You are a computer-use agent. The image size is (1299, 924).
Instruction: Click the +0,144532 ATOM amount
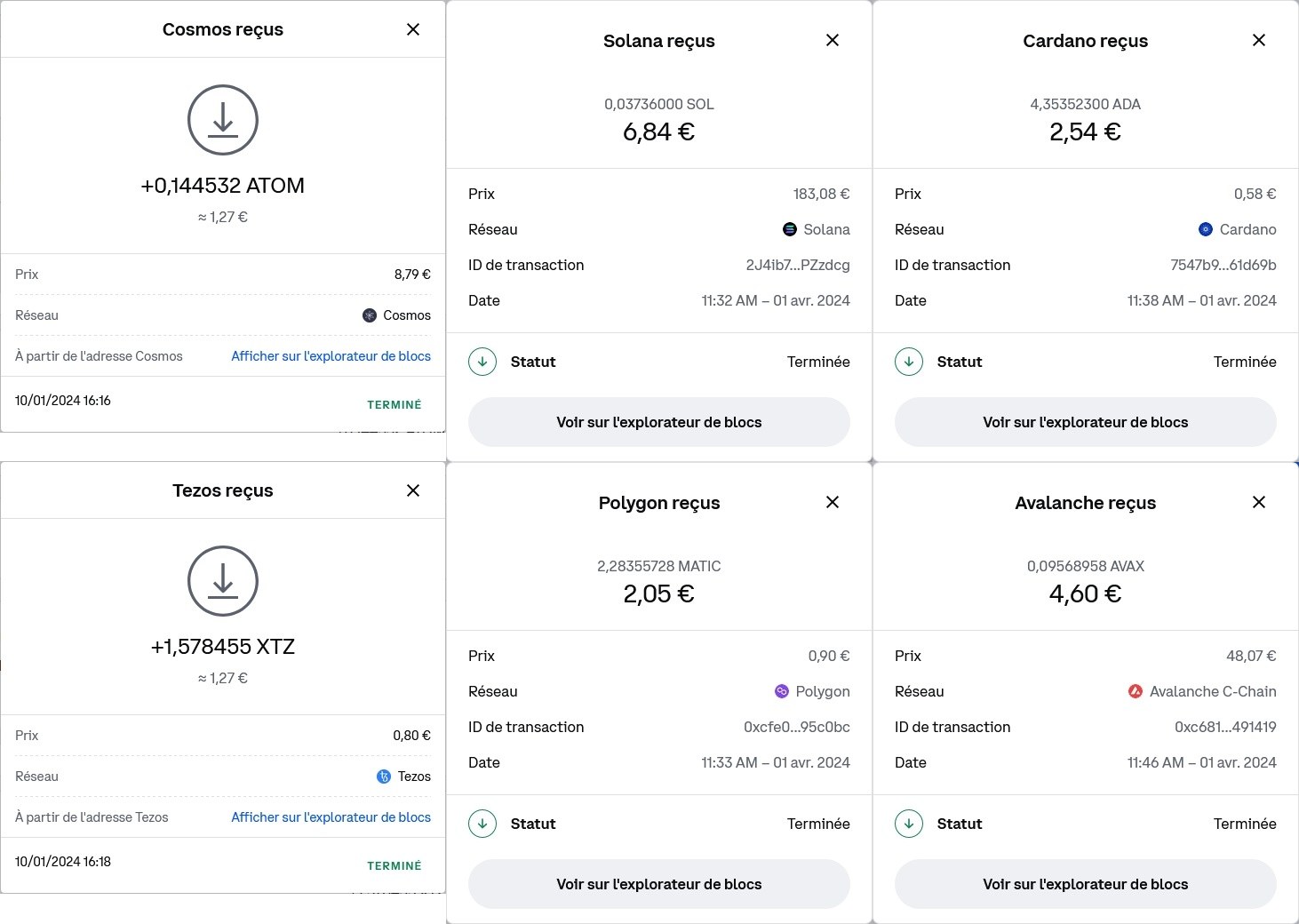pyautogui.click(x=223, y=186)
